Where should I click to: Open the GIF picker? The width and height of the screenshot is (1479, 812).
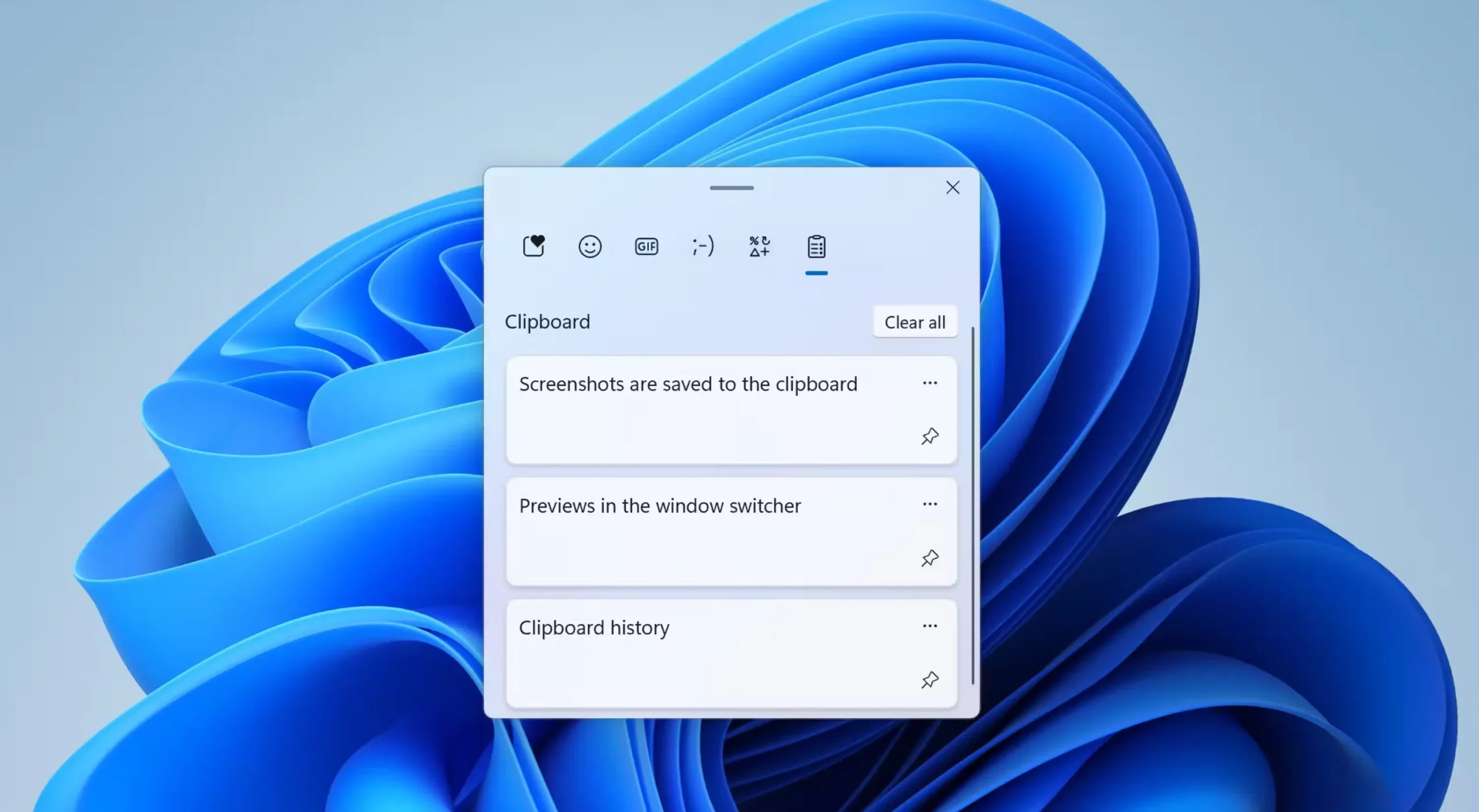point(646,246)
